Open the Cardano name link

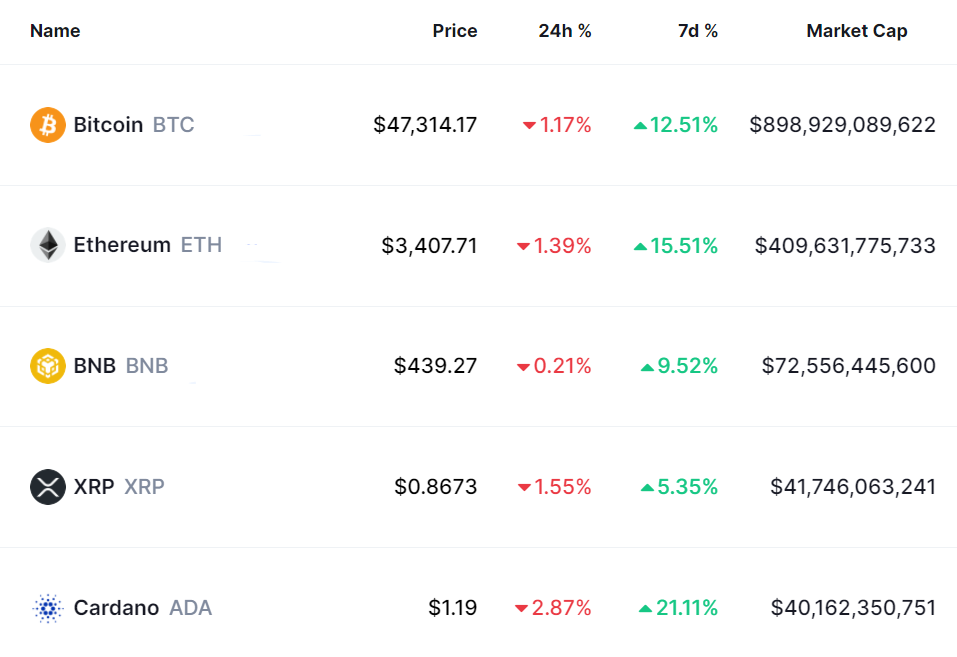click(x=116, y=608)
